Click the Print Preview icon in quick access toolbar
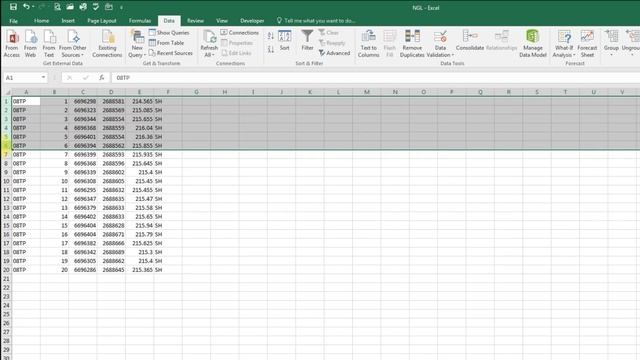 57,7
